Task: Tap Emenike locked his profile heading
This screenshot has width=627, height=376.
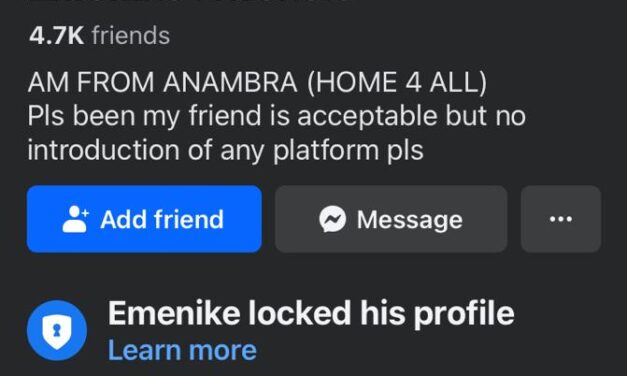Action: 311,314
